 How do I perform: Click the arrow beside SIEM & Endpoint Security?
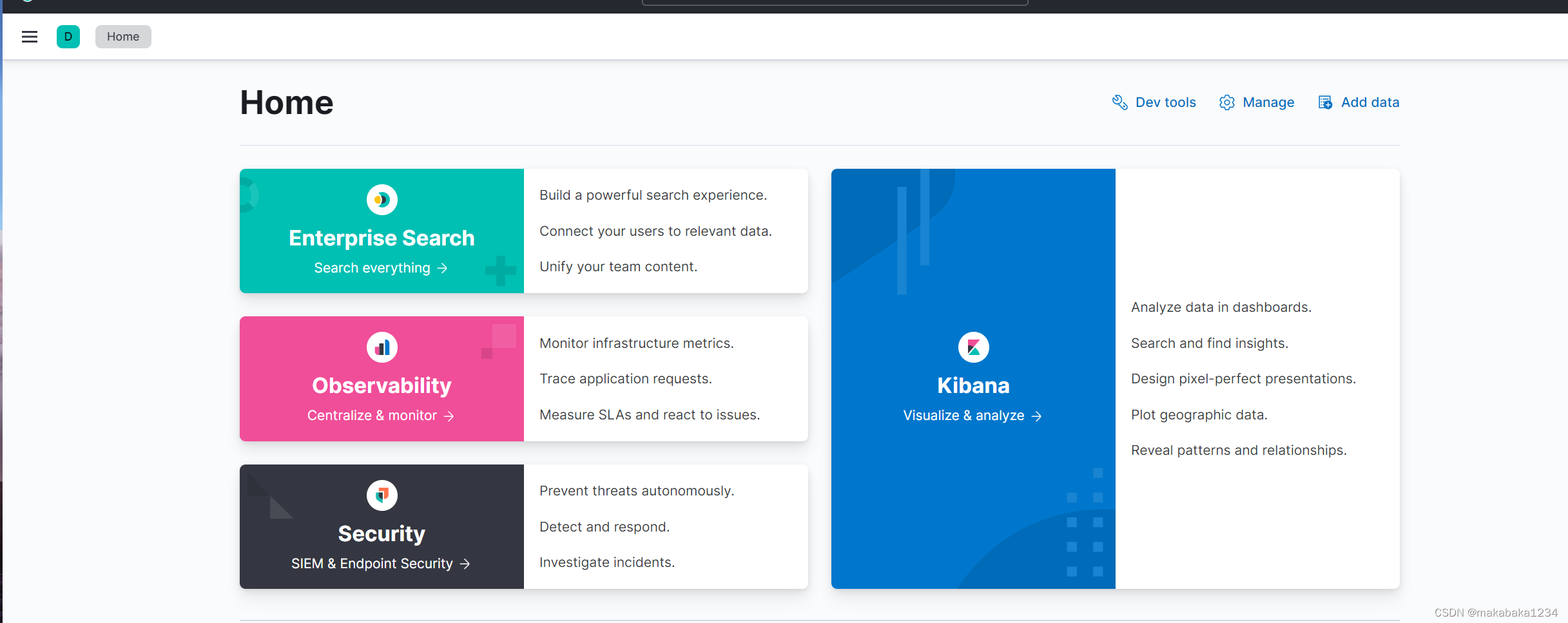coord(465,564)
